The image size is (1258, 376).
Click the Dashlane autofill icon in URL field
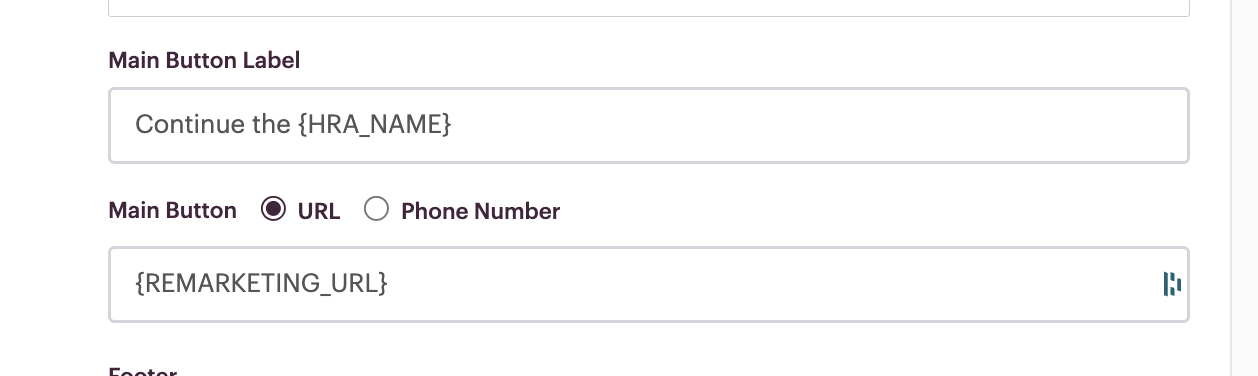point(1172,284)
